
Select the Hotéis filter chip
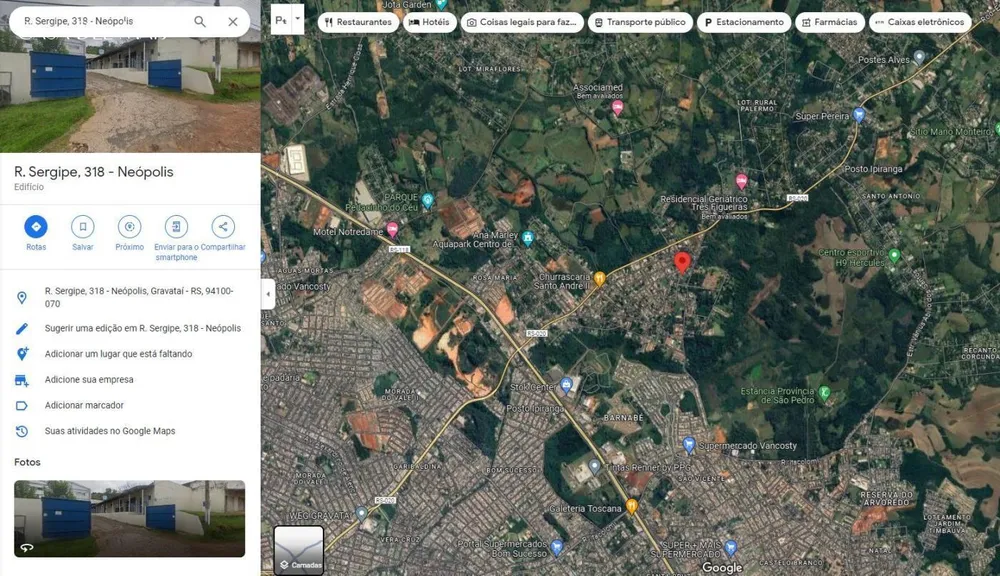click(429, 22)
